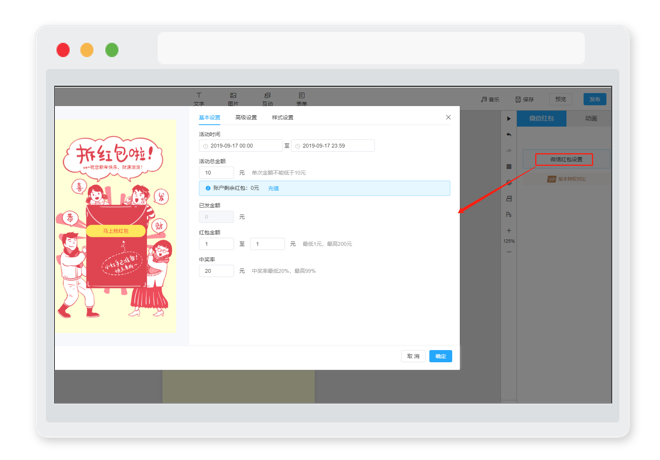Click the 确定 confirm button
The height and width of the screenshot is (460, 660).
440,356
